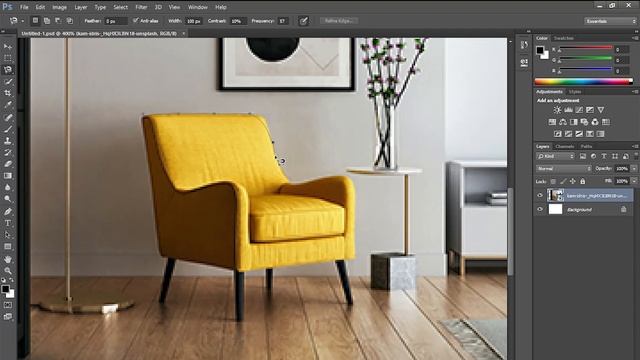
Task: Choose Subtract from selection mode
Action: [x=58, y=20]
